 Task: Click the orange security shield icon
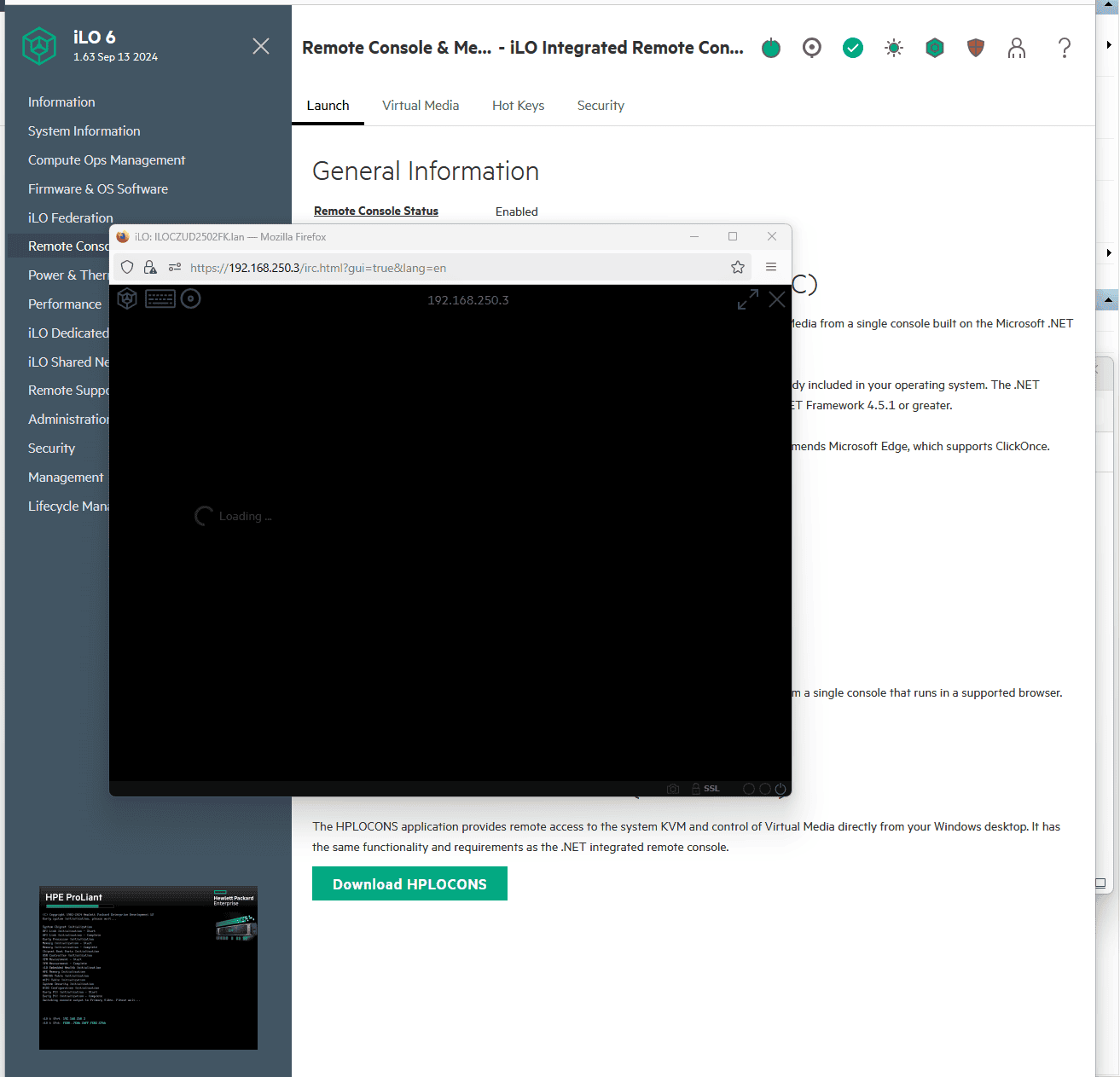[x=976, y=48]
